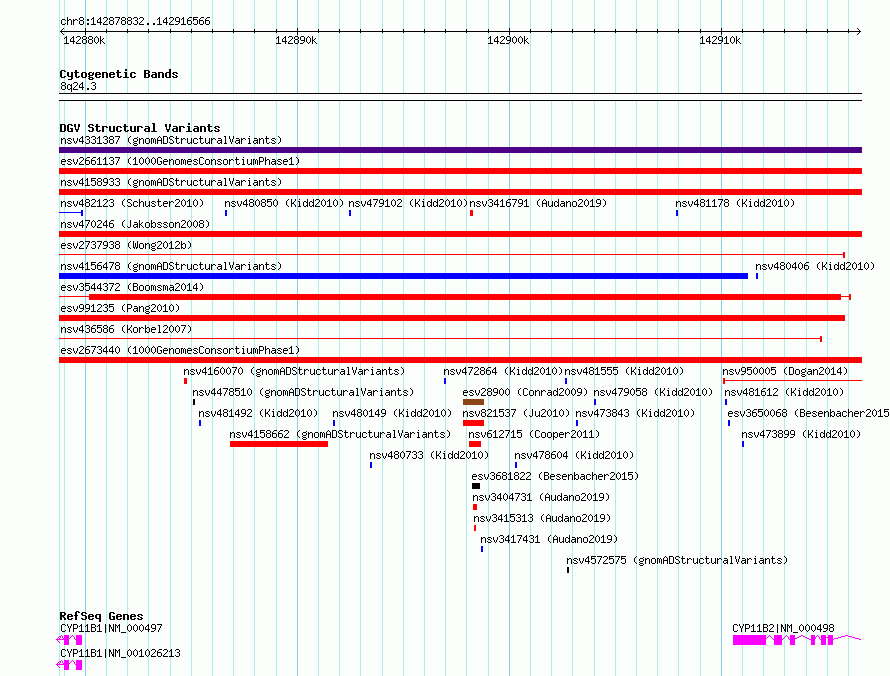
Task: Click esv2737938 Wong2012b variant label
Action: click(126, 245)
